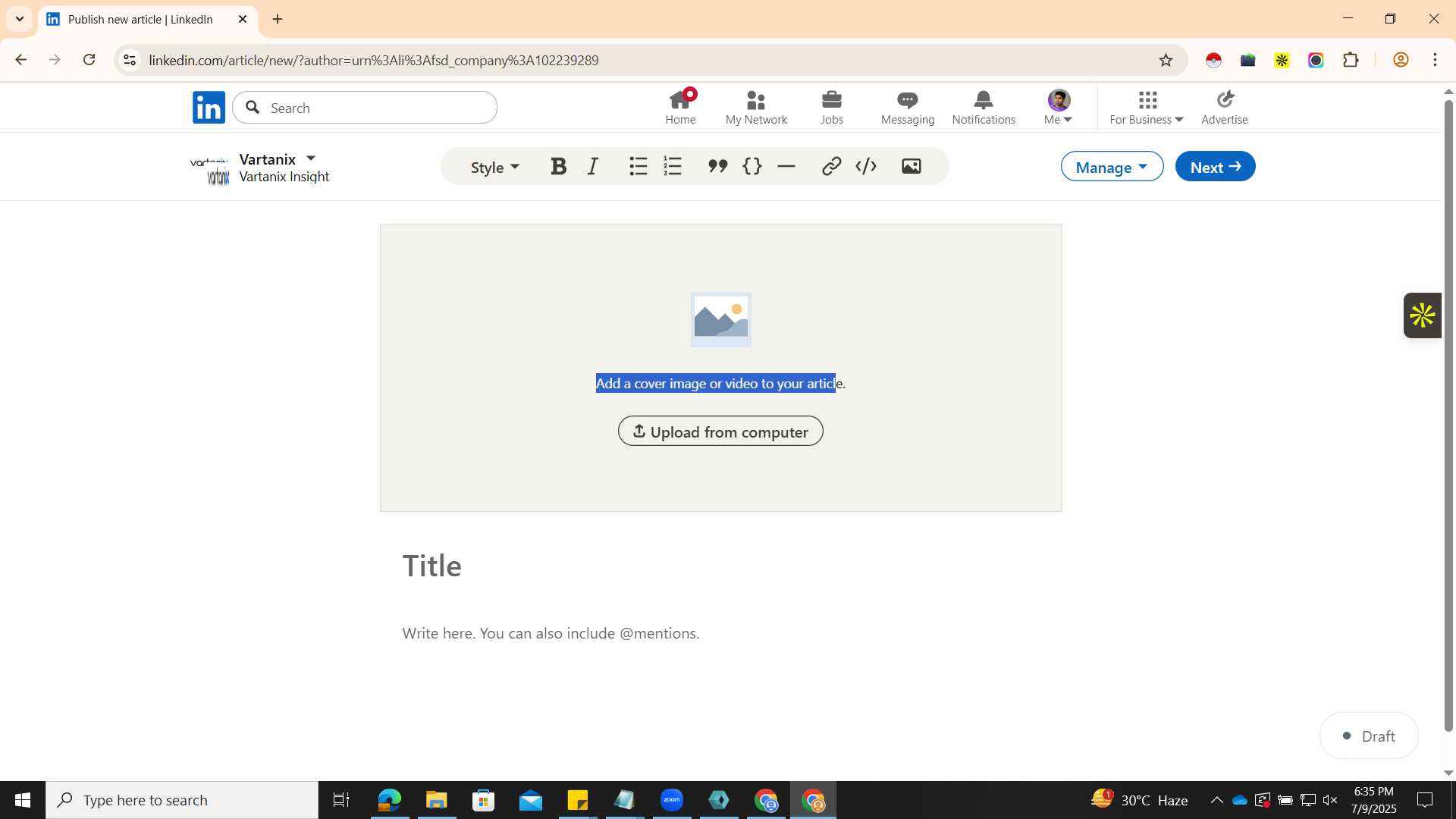1456x819 pixels.
Task: Open Chrome profile avatar
Action: pos(1401,60)
